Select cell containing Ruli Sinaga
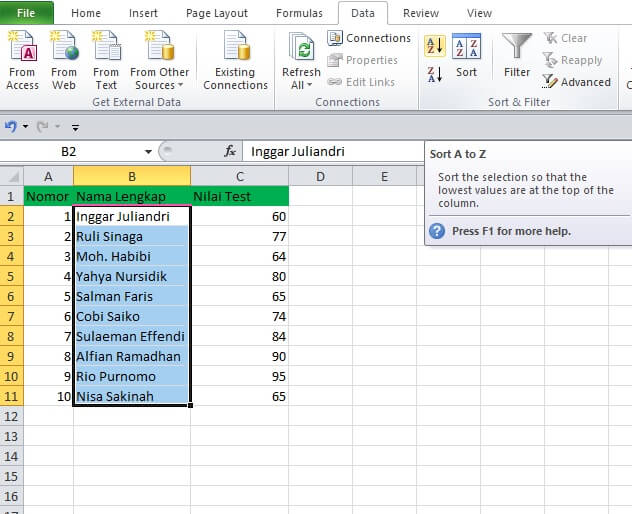632x514 pixels. (x=132, y=236)
